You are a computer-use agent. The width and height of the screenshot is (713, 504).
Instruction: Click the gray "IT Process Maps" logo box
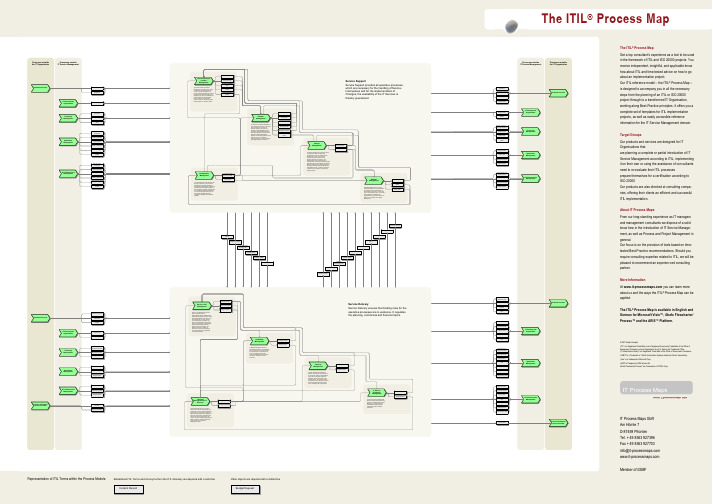coord(656,388)
